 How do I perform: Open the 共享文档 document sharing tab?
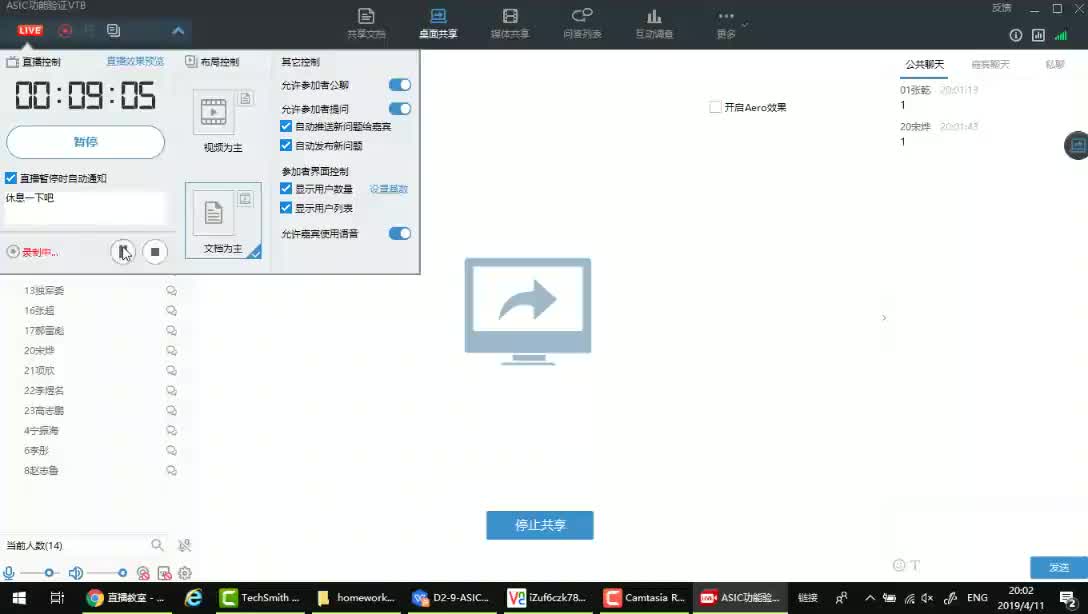[x=366, y=23]
